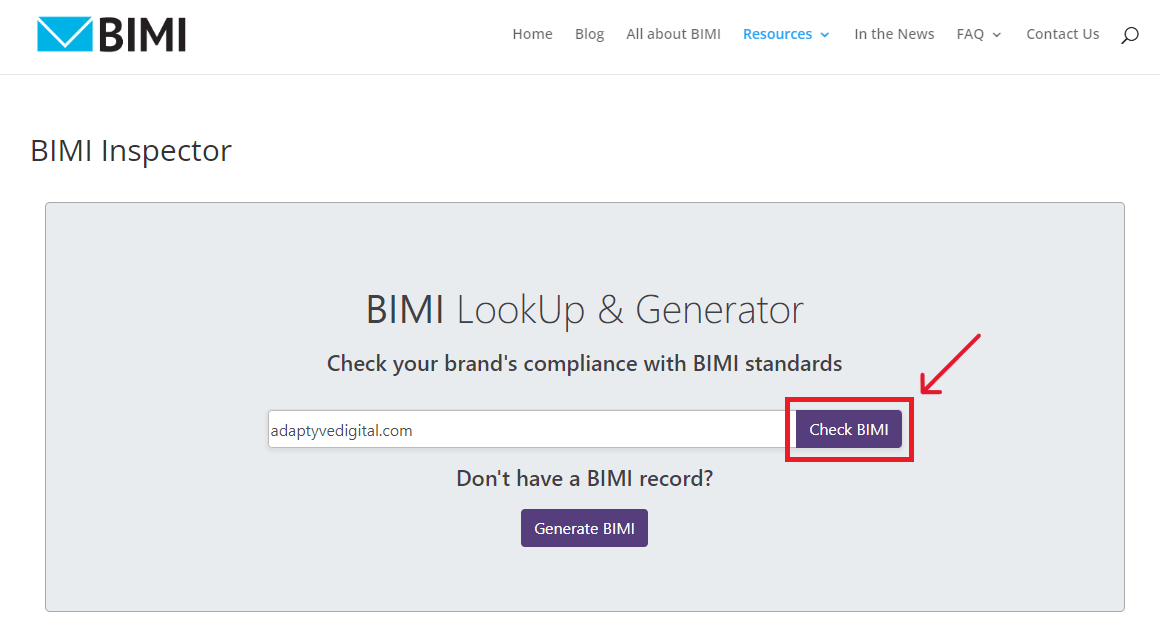Click the BIMI Inspector page heading
Viewport: 1160px width, 622px height.
[x=131, y=151]
